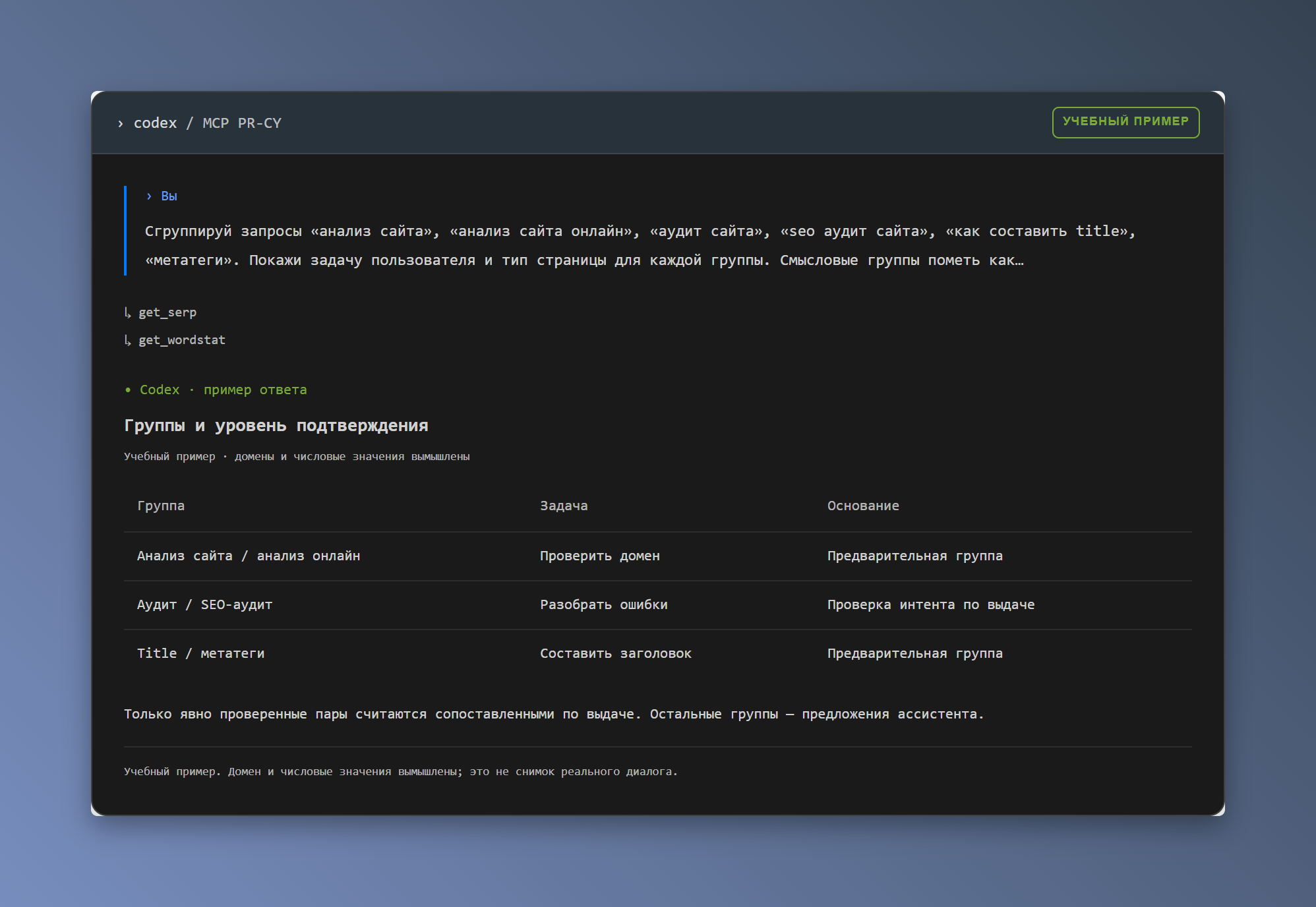Select Предварительная группа in the Анализ сайта row
This screenshot has width=1316, height=907.
[915, 556]
